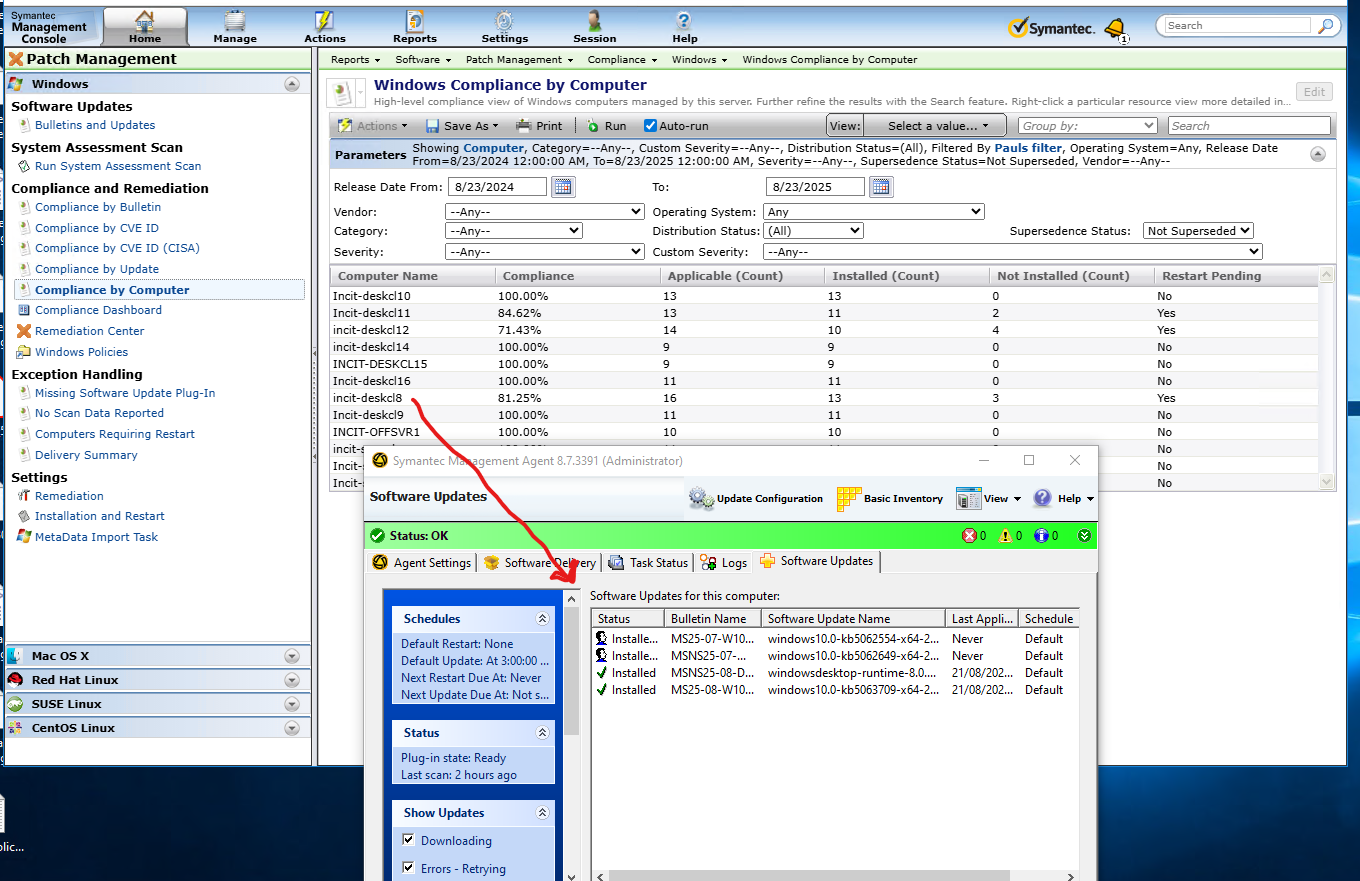Expand the SUSE Linux section

tap(292, 704)
